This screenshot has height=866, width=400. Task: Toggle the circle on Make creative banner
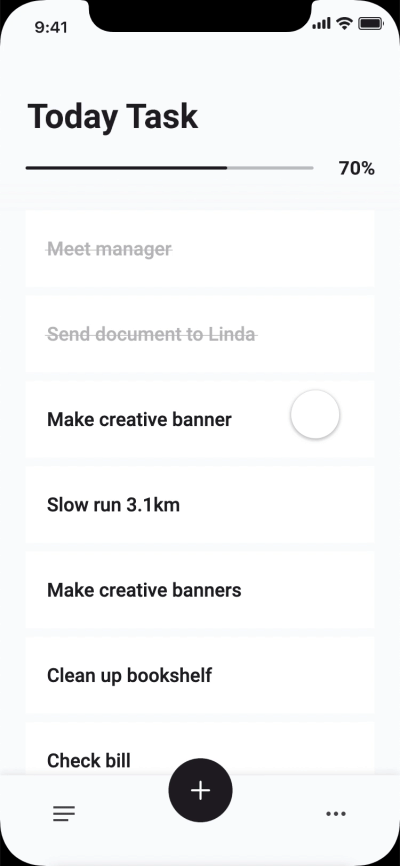point(315,414)
